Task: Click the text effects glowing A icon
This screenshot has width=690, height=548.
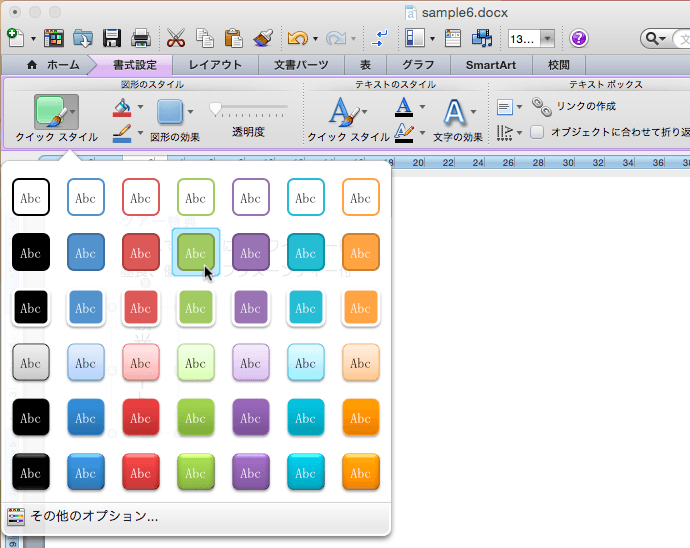Action: coord(454,112)
